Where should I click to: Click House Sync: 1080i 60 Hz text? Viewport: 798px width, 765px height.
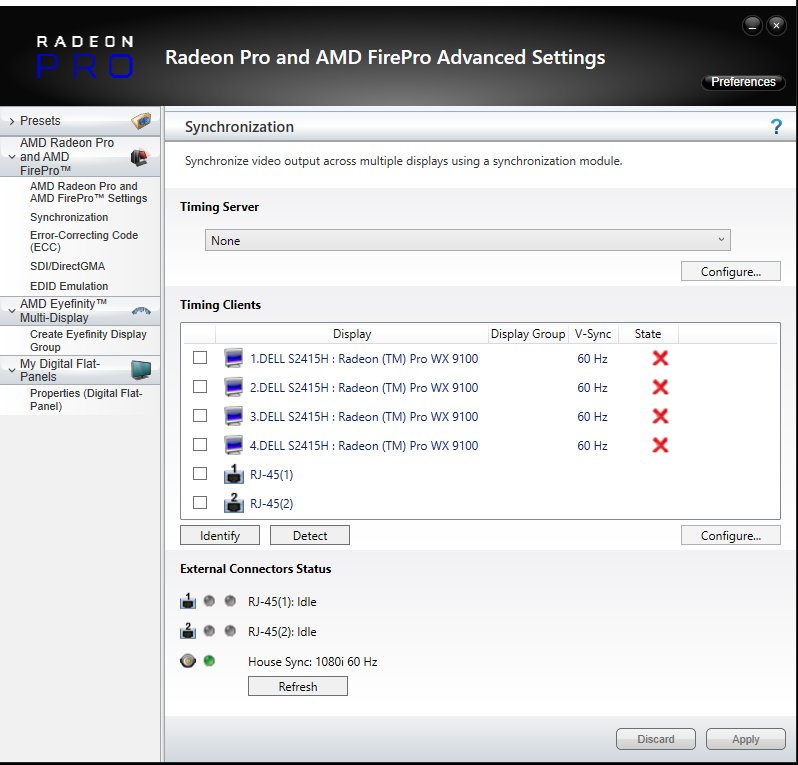pyautogui.click(x=312, y=662)
